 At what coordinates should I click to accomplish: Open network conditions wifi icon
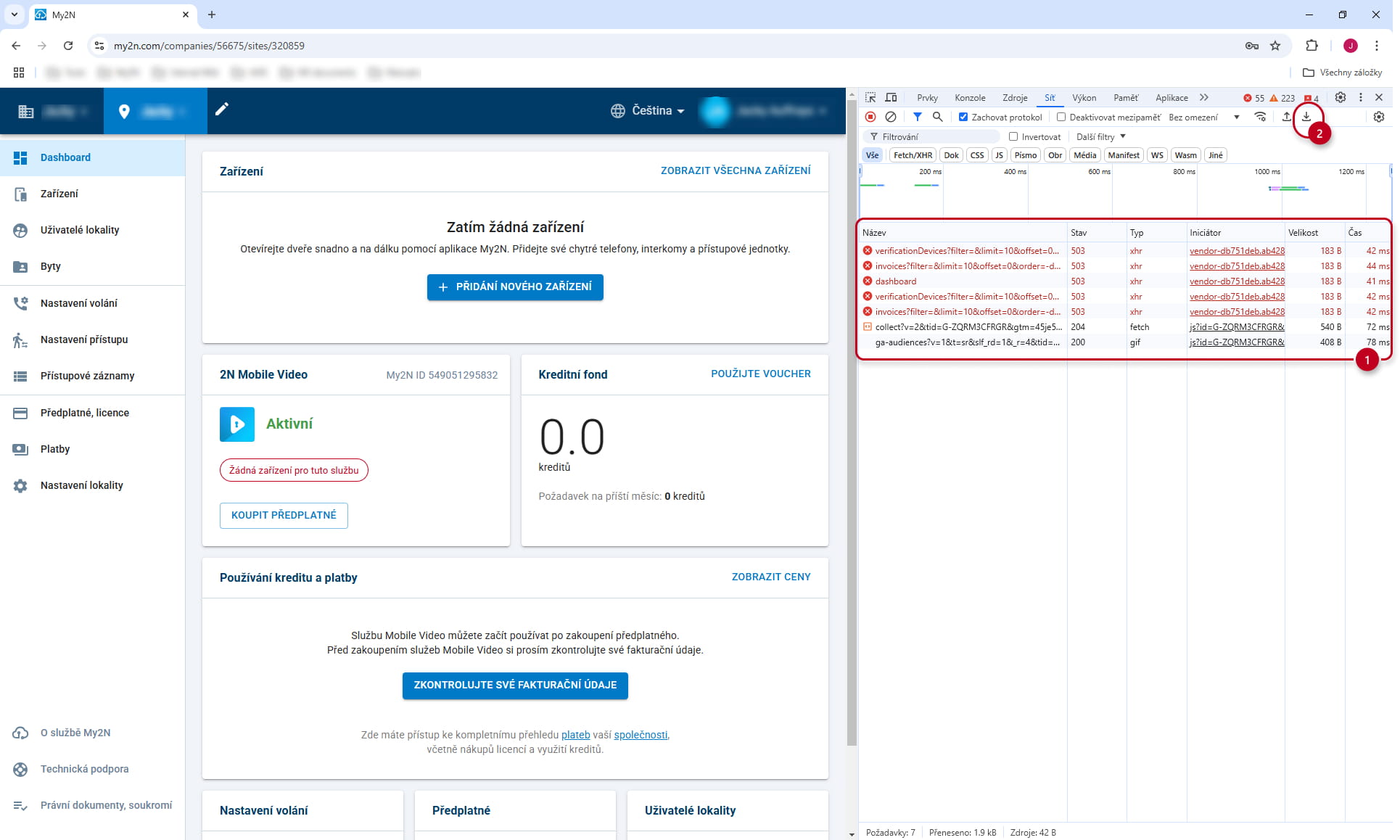(x=1261, y=117)
